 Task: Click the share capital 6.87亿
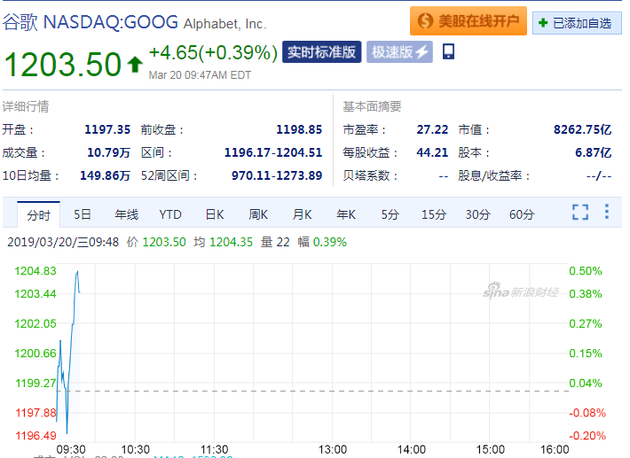click(x=593, y=152)
